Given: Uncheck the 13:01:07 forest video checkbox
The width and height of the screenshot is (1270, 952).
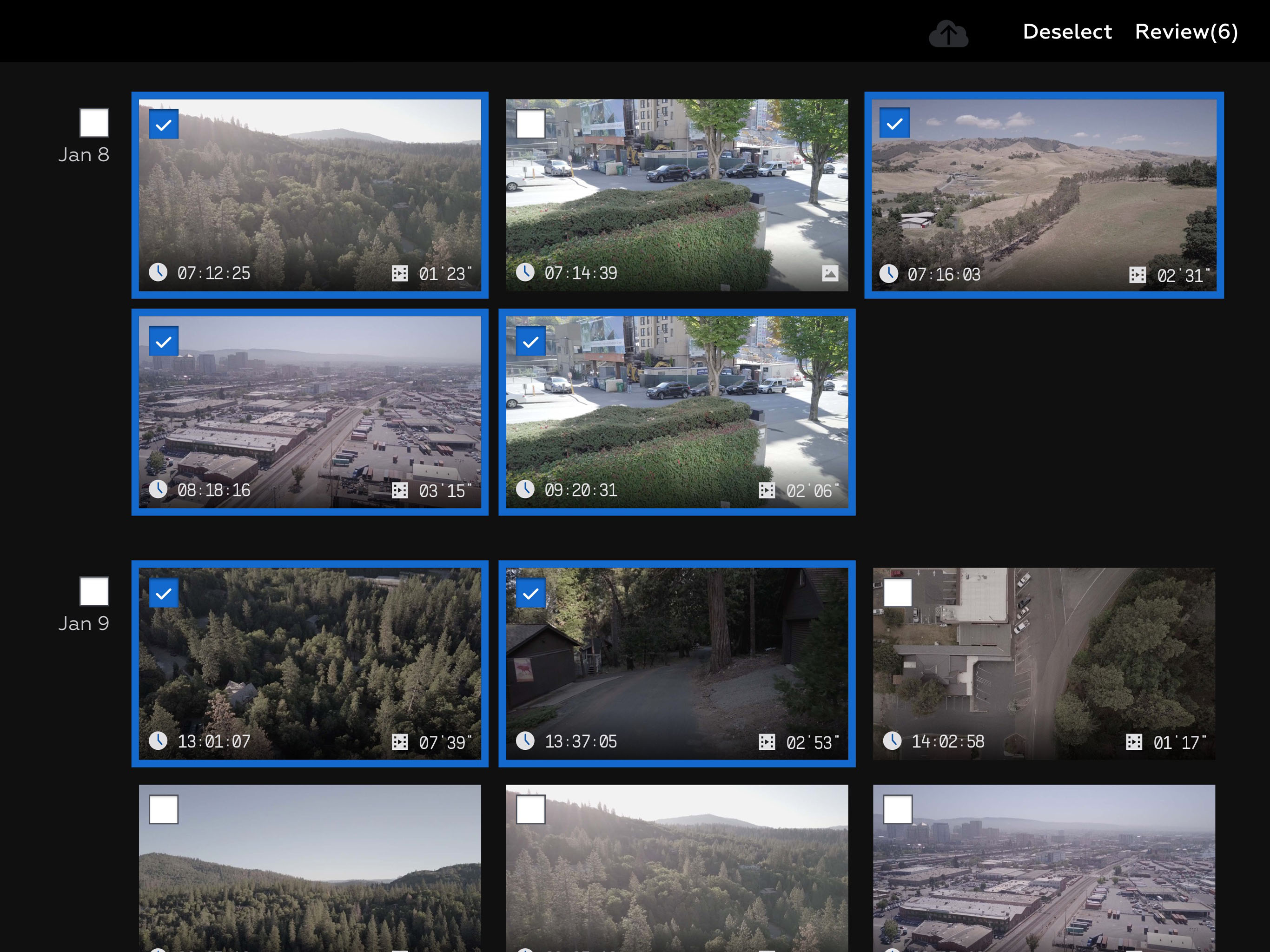Looking at the screenshot, I should pyautogui.click(x=164, y=593).
